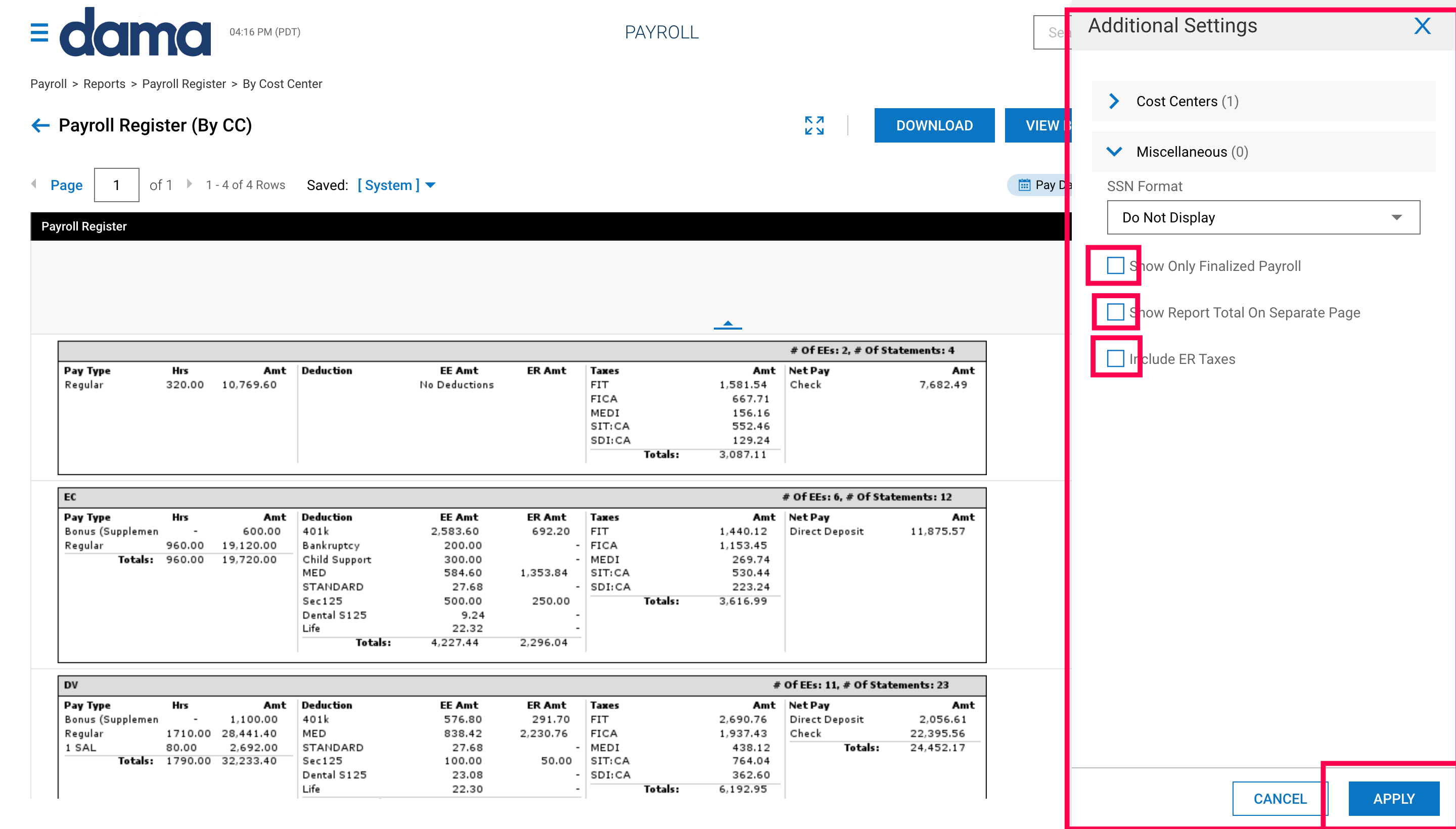This screenshot has height=829, width=1456.
Task: Expand the Cost Centers section
Action: pyautogui.click(x=1114, y=101)
